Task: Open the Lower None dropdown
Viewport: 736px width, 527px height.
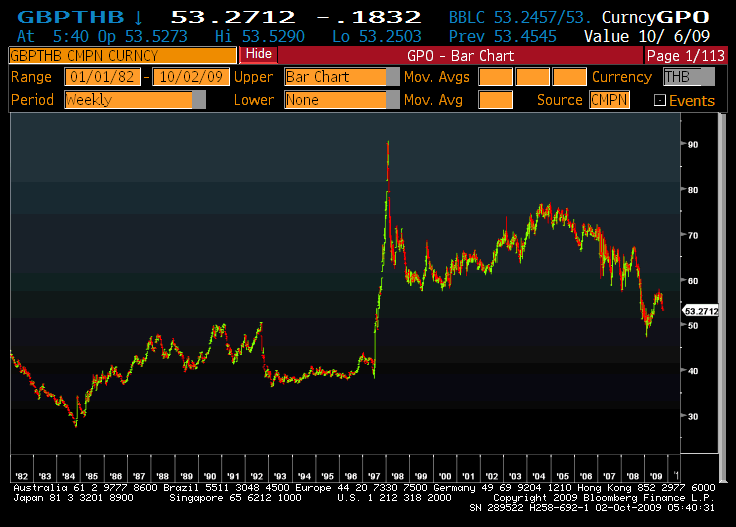Action: (x=342, y=99)
